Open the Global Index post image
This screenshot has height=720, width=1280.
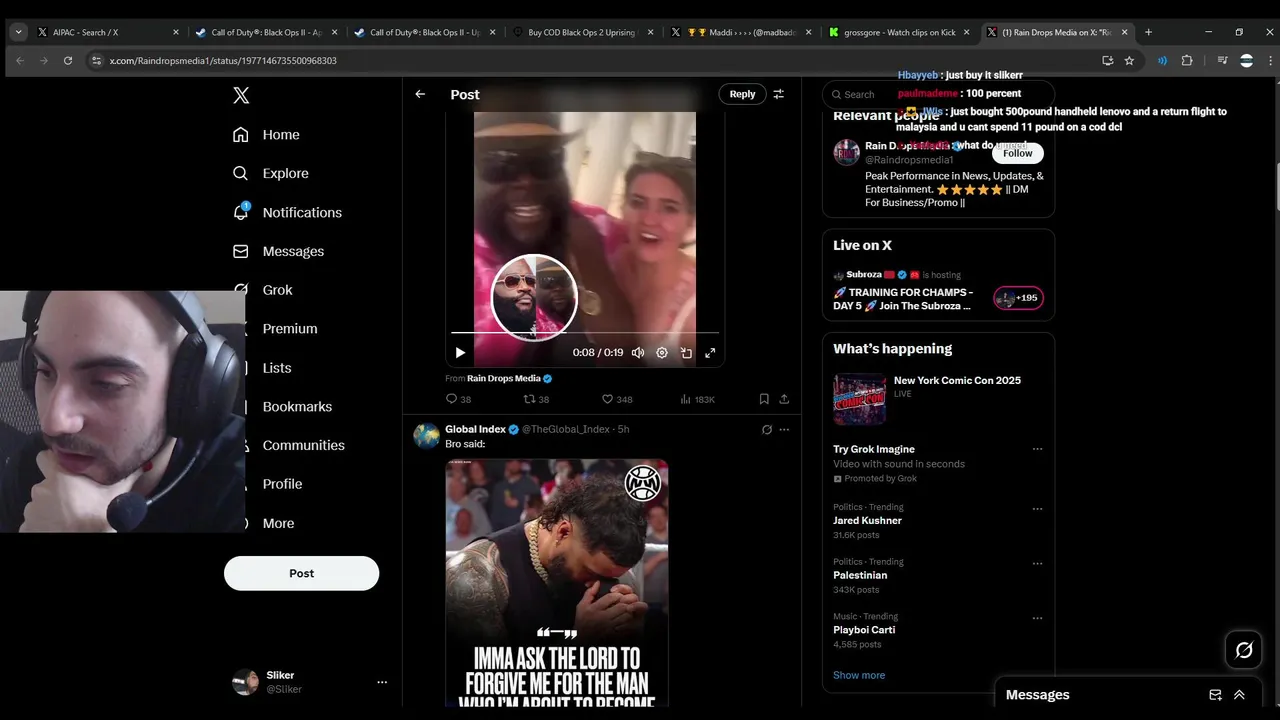557,583
